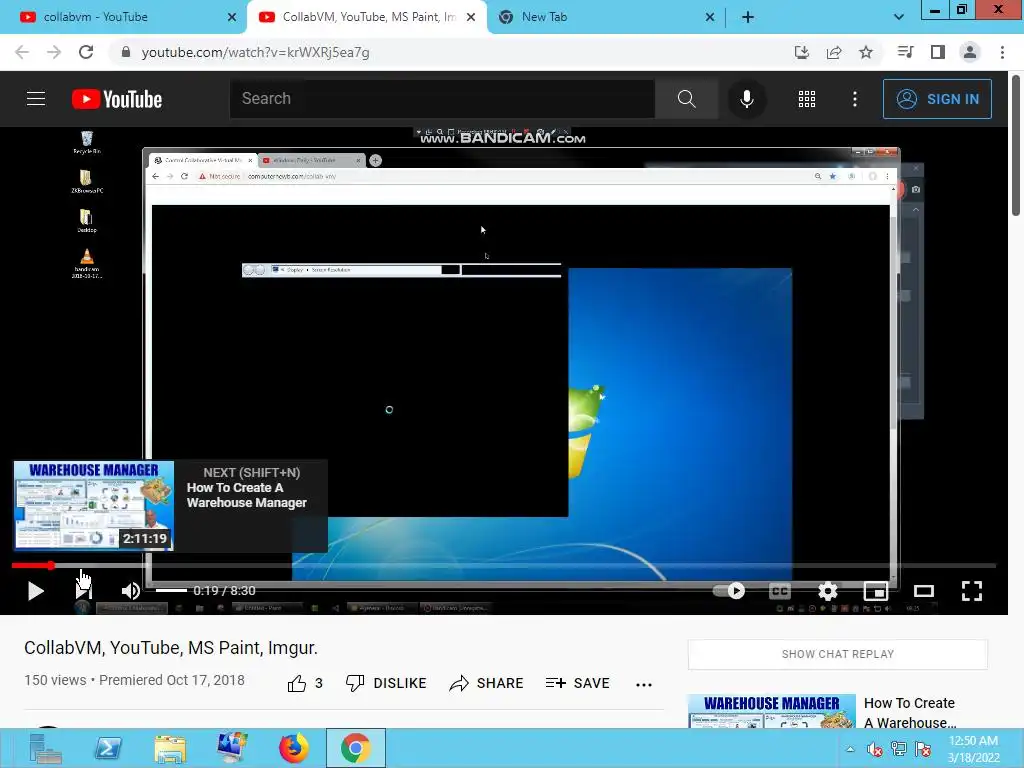Close the 'collabvm - YouTube' tab
Image resolution: width=1024 pixels, height=768 pixels.
click(x=232, y=17)
